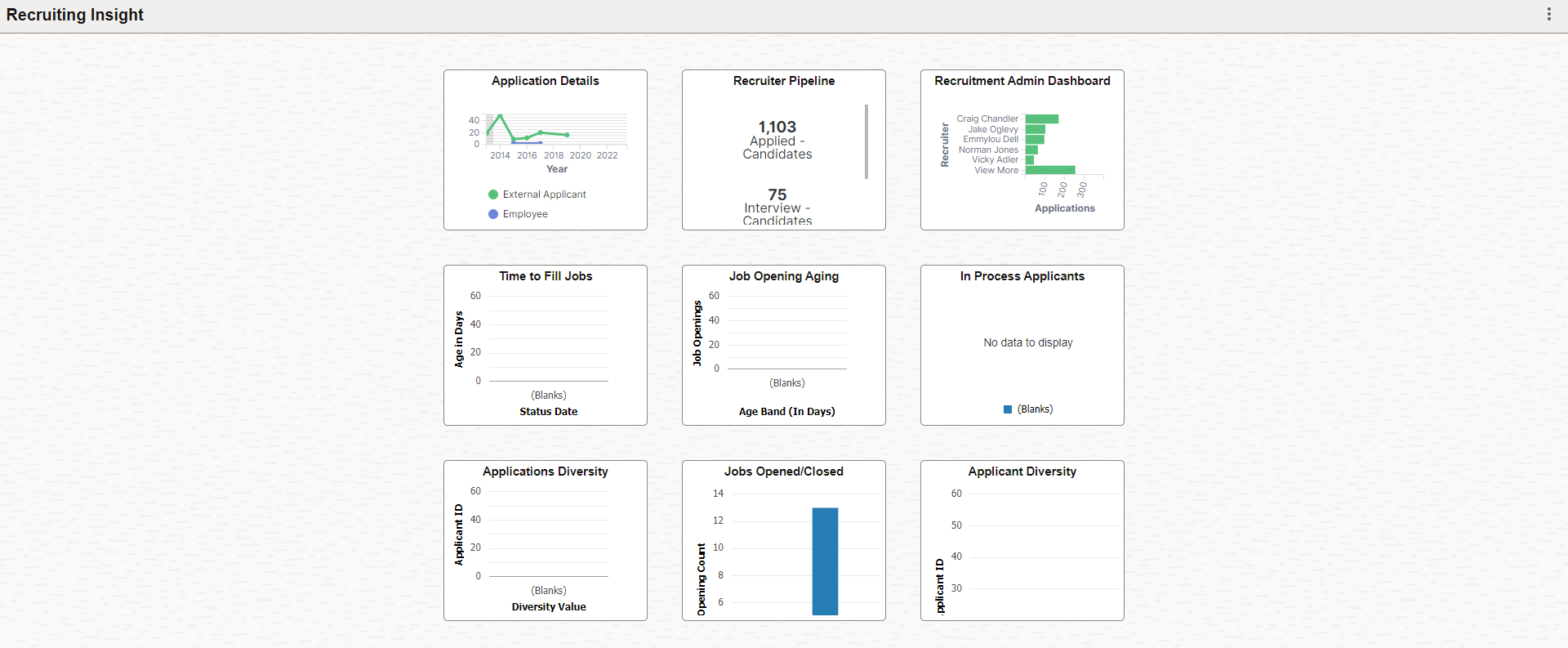Click the 'Emmylou Dell' recruiter label
Viewport: 1568px width, 648px height.
[991, 139]
